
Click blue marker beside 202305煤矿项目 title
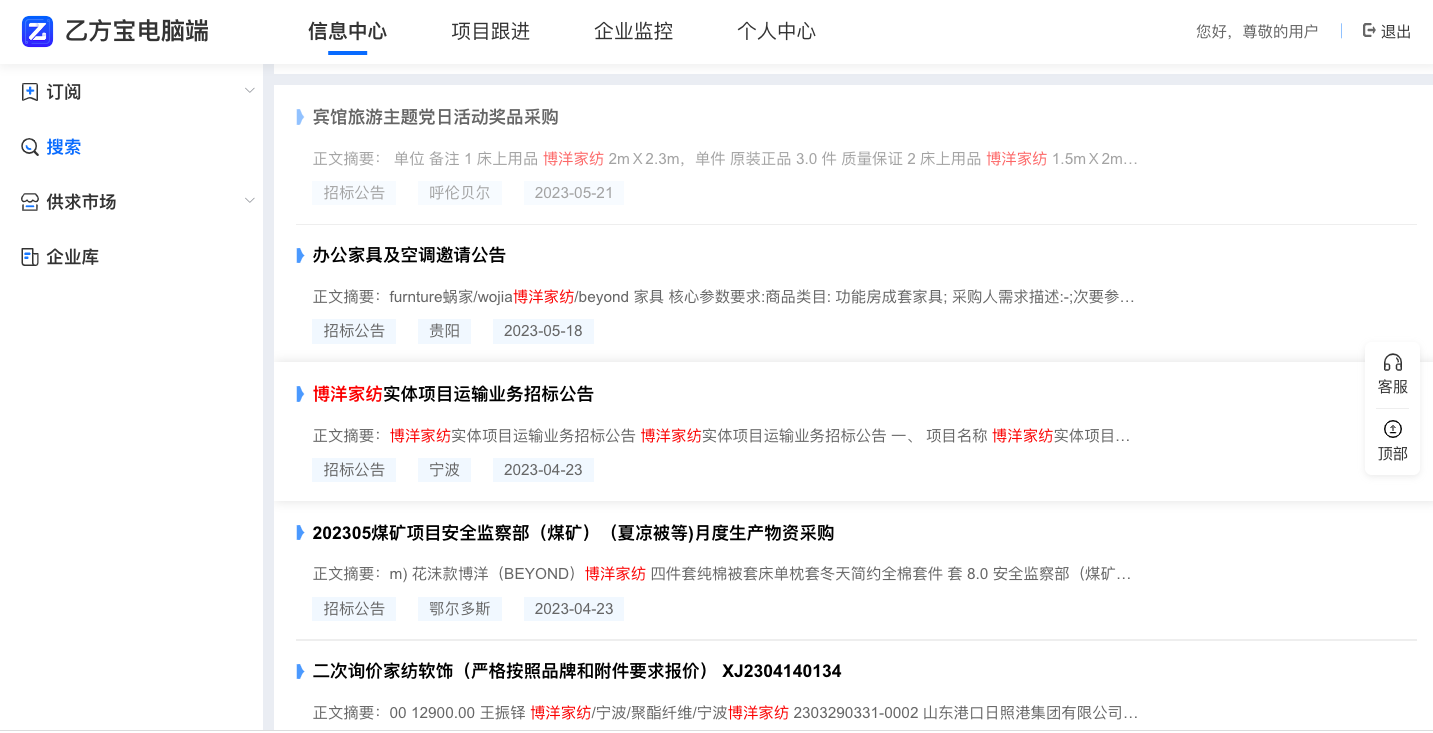tap(300, 533)
